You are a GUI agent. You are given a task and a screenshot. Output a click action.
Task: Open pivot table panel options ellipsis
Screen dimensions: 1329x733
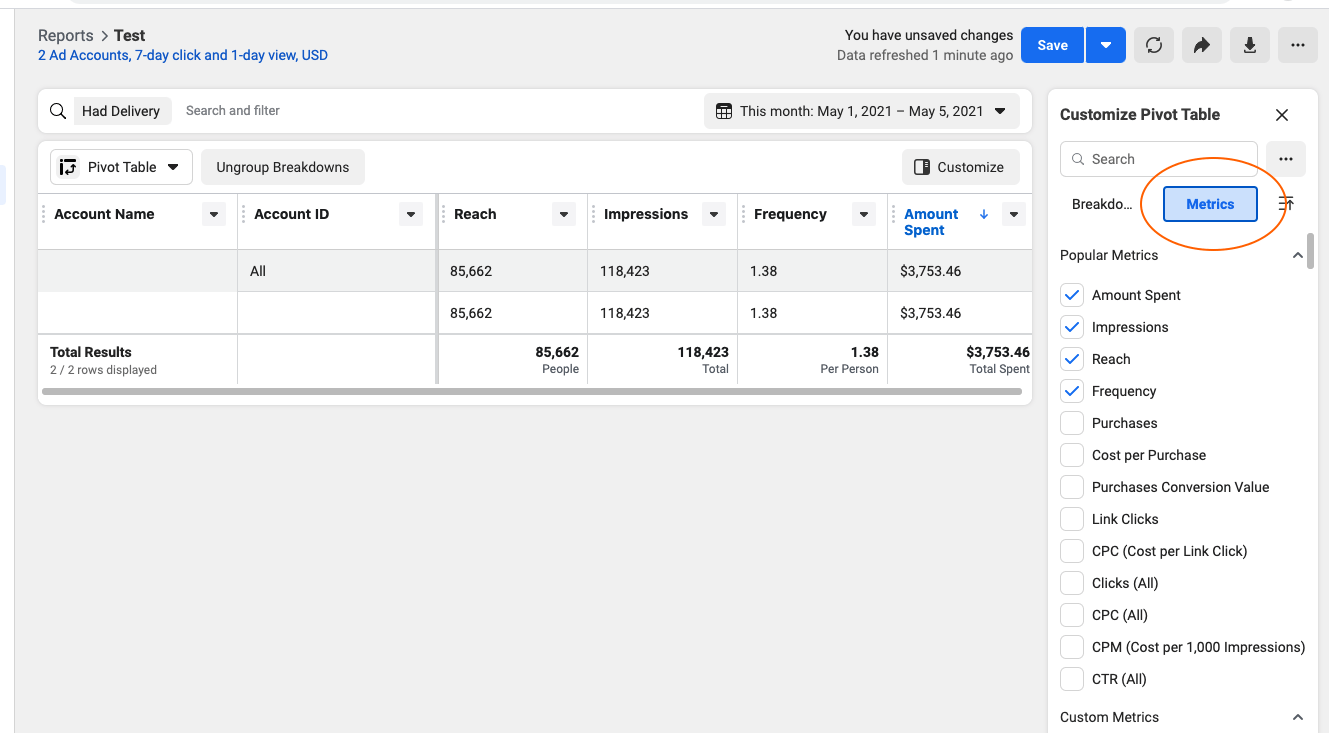pos(1286,158)
